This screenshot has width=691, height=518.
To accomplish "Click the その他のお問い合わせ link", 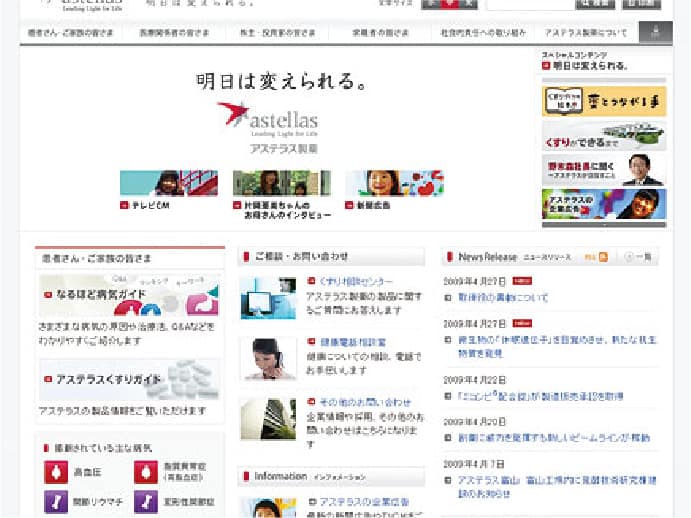I will 365,402.
